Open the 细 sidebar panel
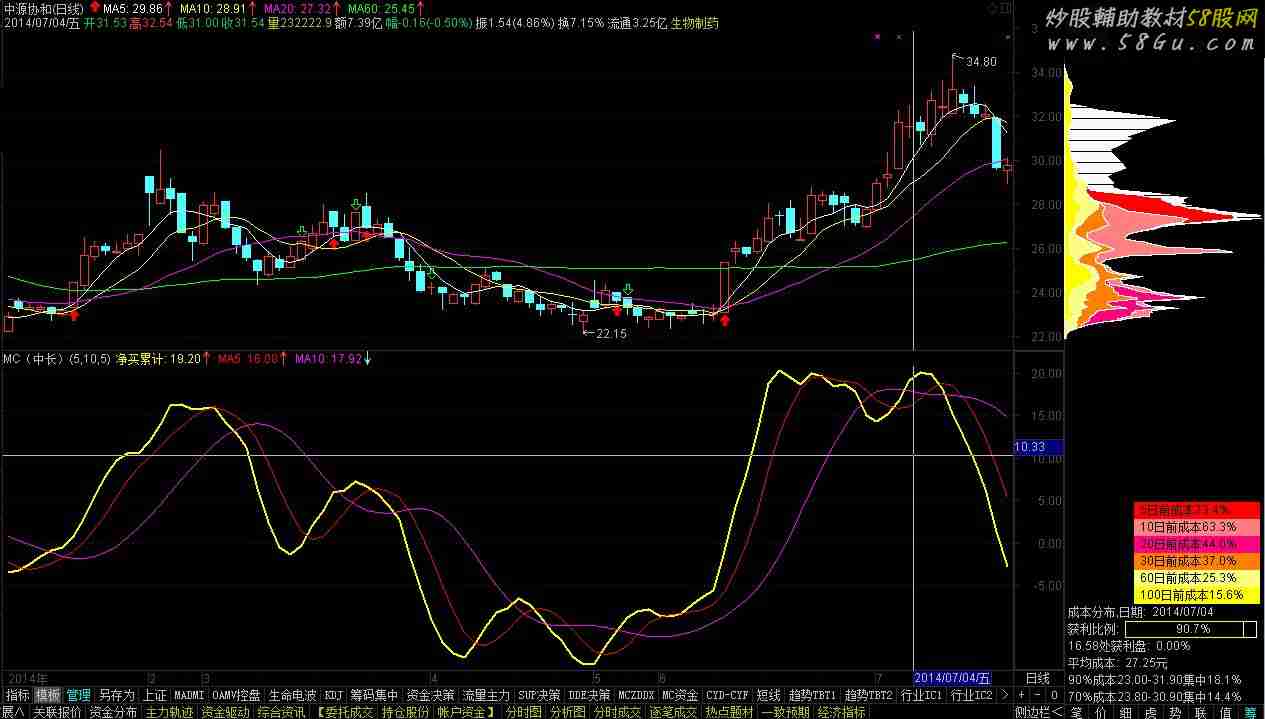The width and height of the screenshot is (1265, 719). coord(1126,712)
